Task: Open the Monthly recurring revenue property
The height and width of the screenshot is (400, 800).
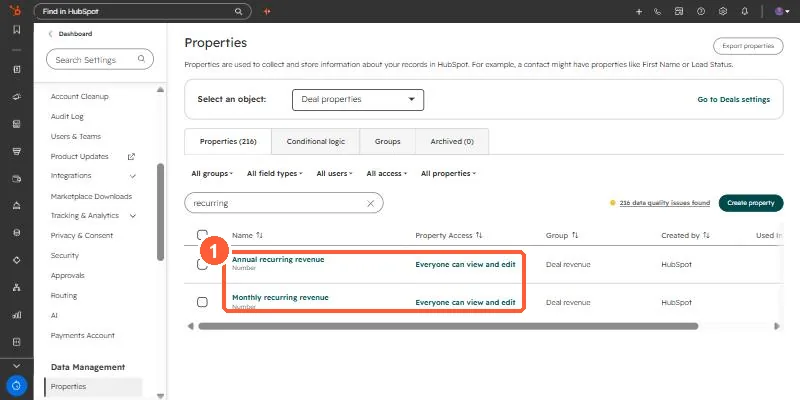Action: click(280, 297)
